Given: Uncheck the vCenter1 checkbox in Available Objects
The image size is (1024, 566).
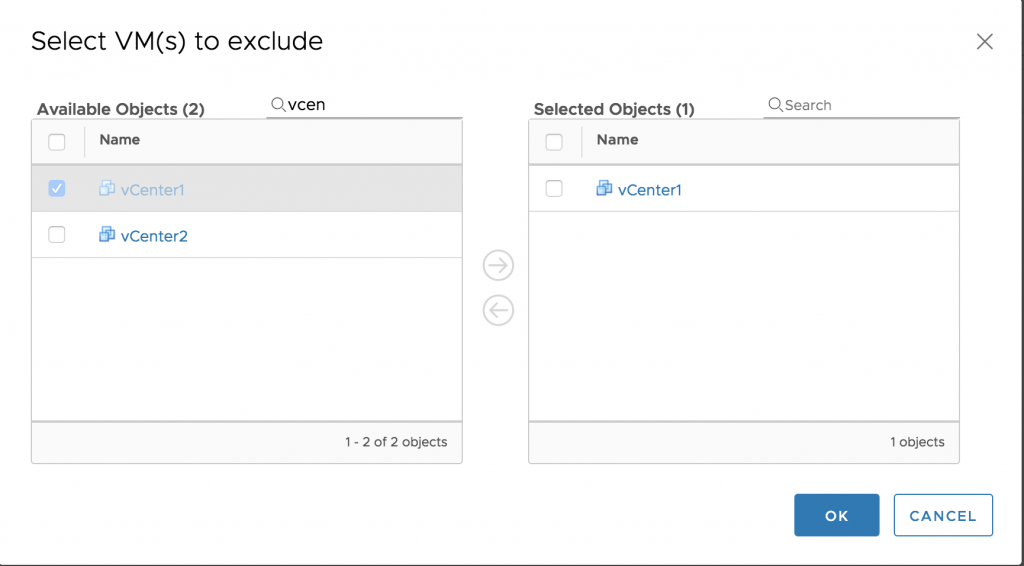Looking at the screenshot, I should pos(57,189).
